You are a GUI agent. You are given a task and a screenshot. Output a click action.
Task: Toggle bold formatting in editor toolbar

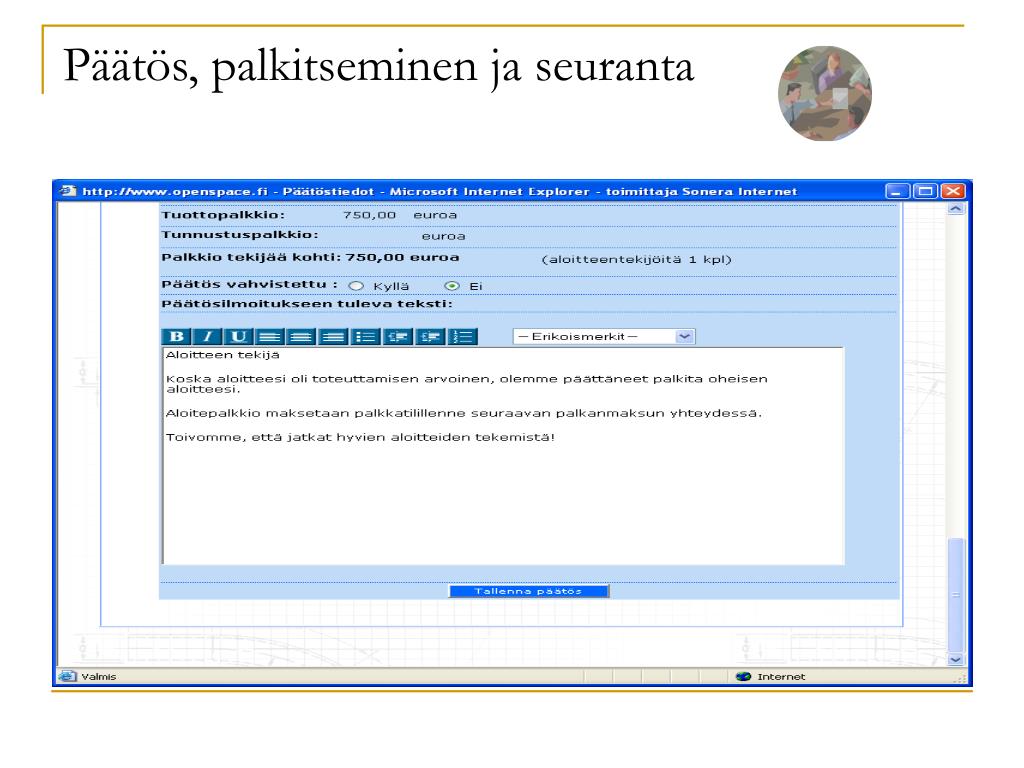pyautogui.click(x=176, y=336)
